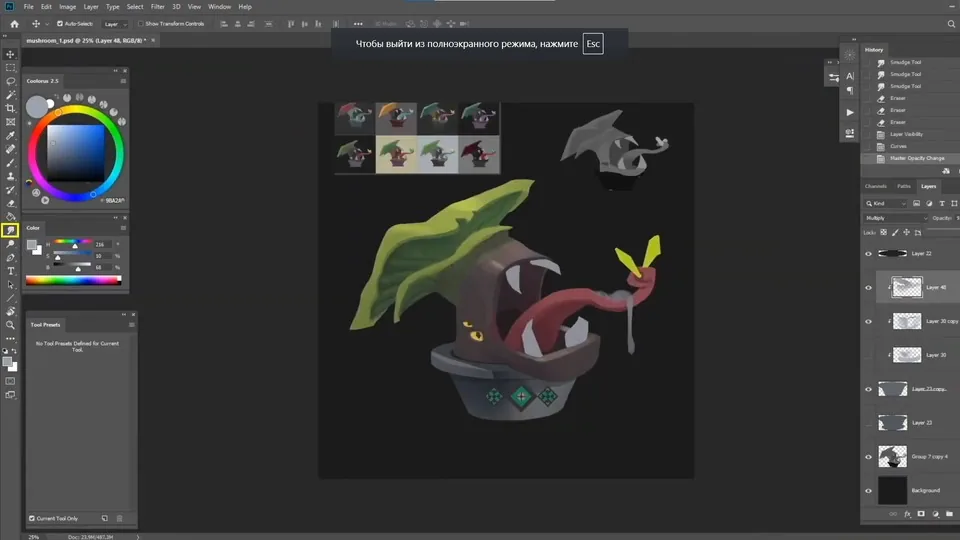
Task: Select the Move tool in the toolbar
Action: [x=10, y=54]
